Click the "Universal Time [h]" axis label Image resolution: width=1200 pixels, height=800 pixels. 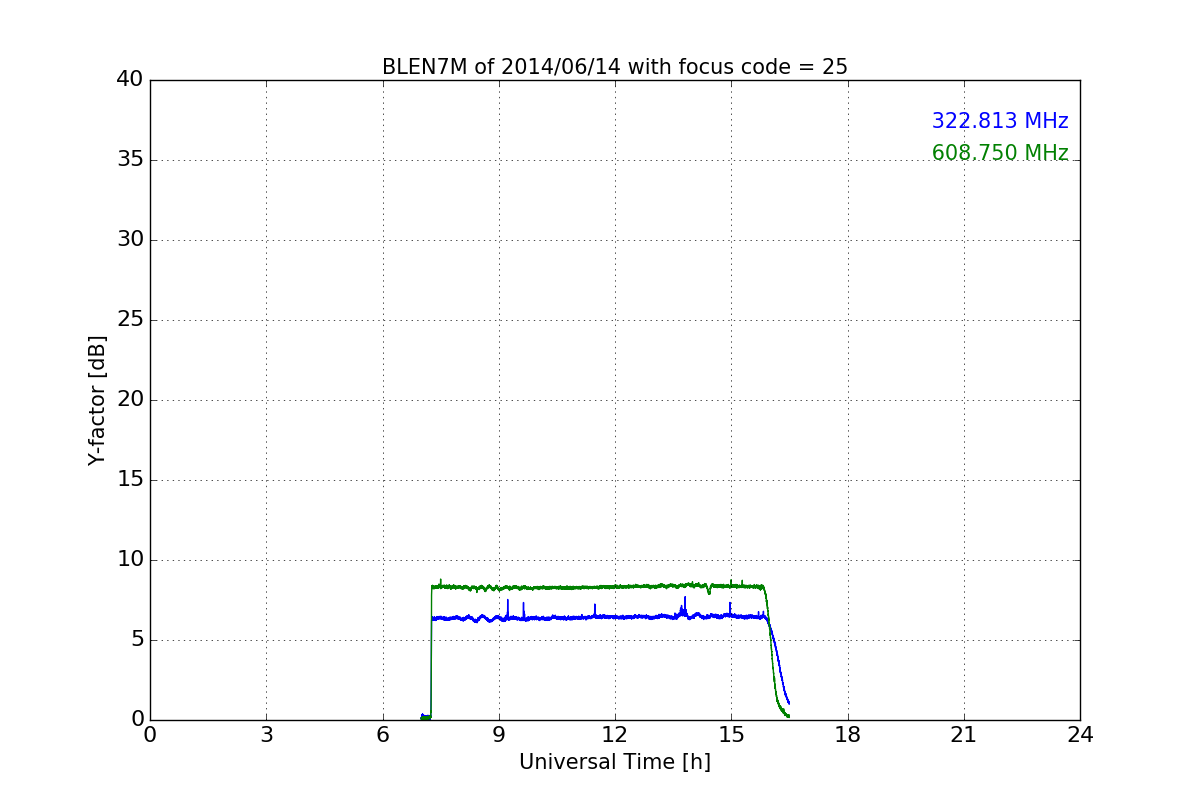614,762
